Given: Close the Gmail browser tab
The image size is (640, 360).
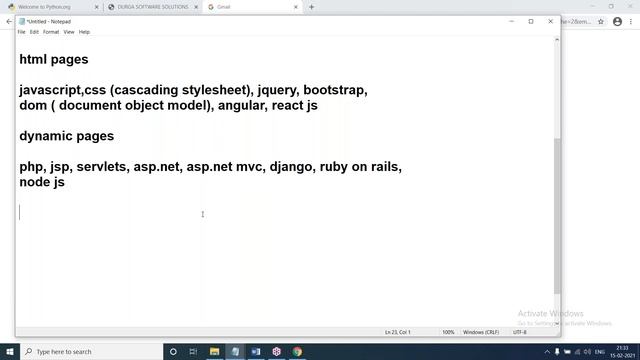Looking at the screenshot, I should pyautogui.click(x=296, y=7).
